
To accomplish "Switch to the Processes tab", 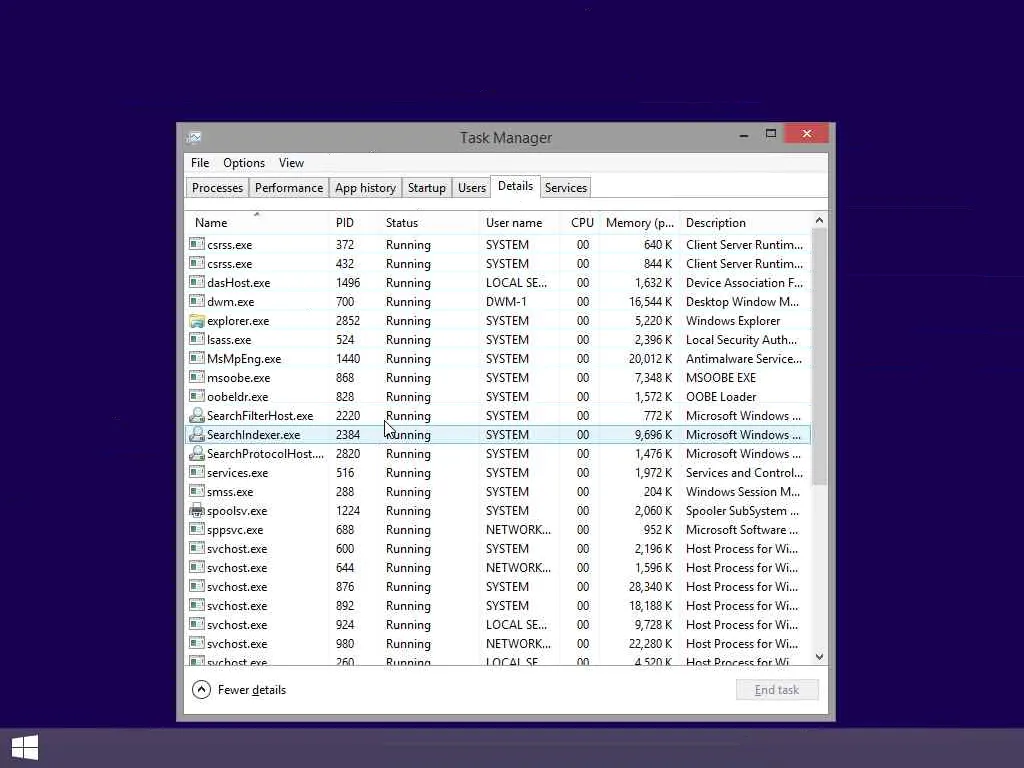I will click(217, 187).
